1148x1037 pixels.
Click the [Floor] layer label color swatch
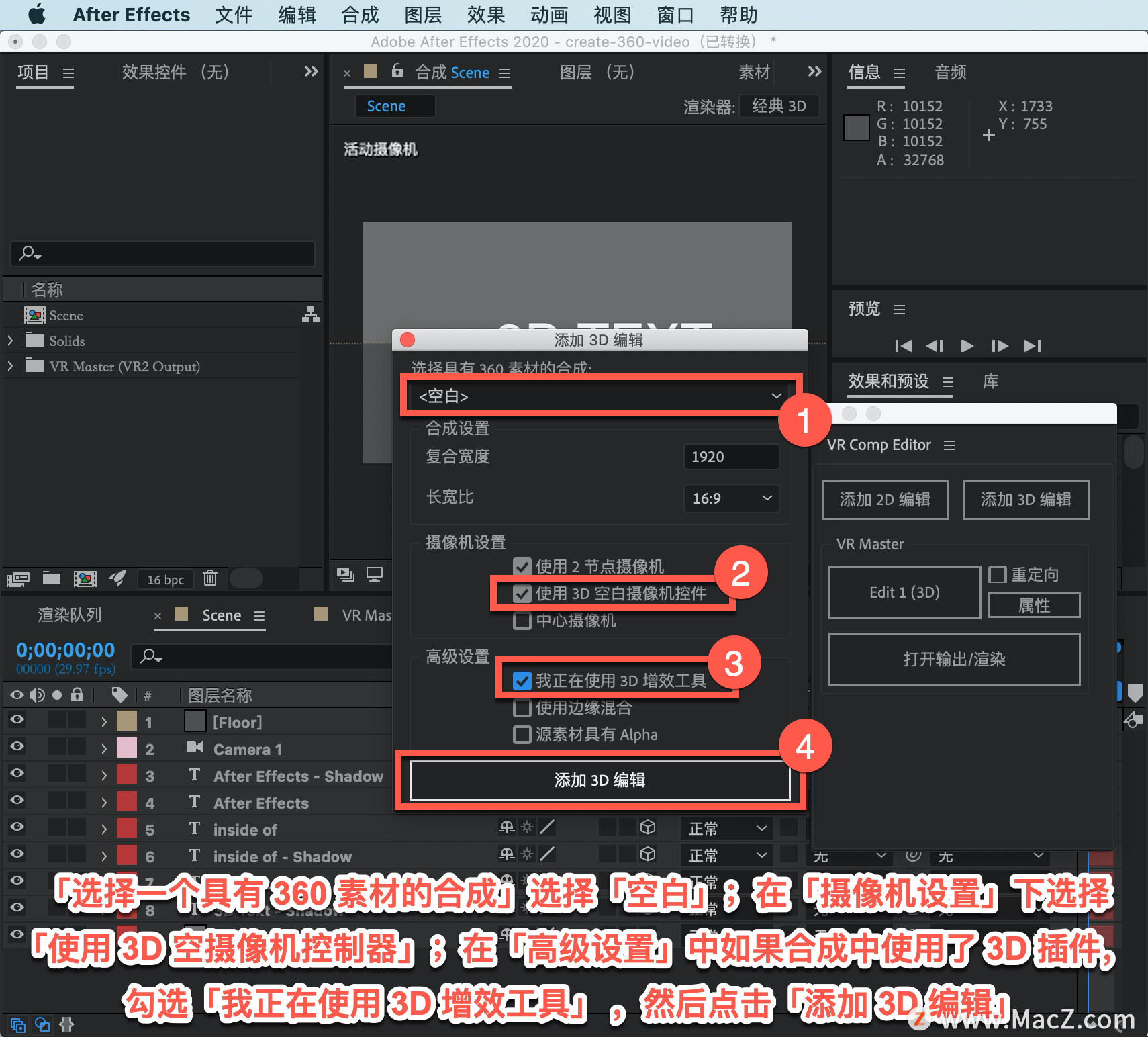tap(127, 721)
